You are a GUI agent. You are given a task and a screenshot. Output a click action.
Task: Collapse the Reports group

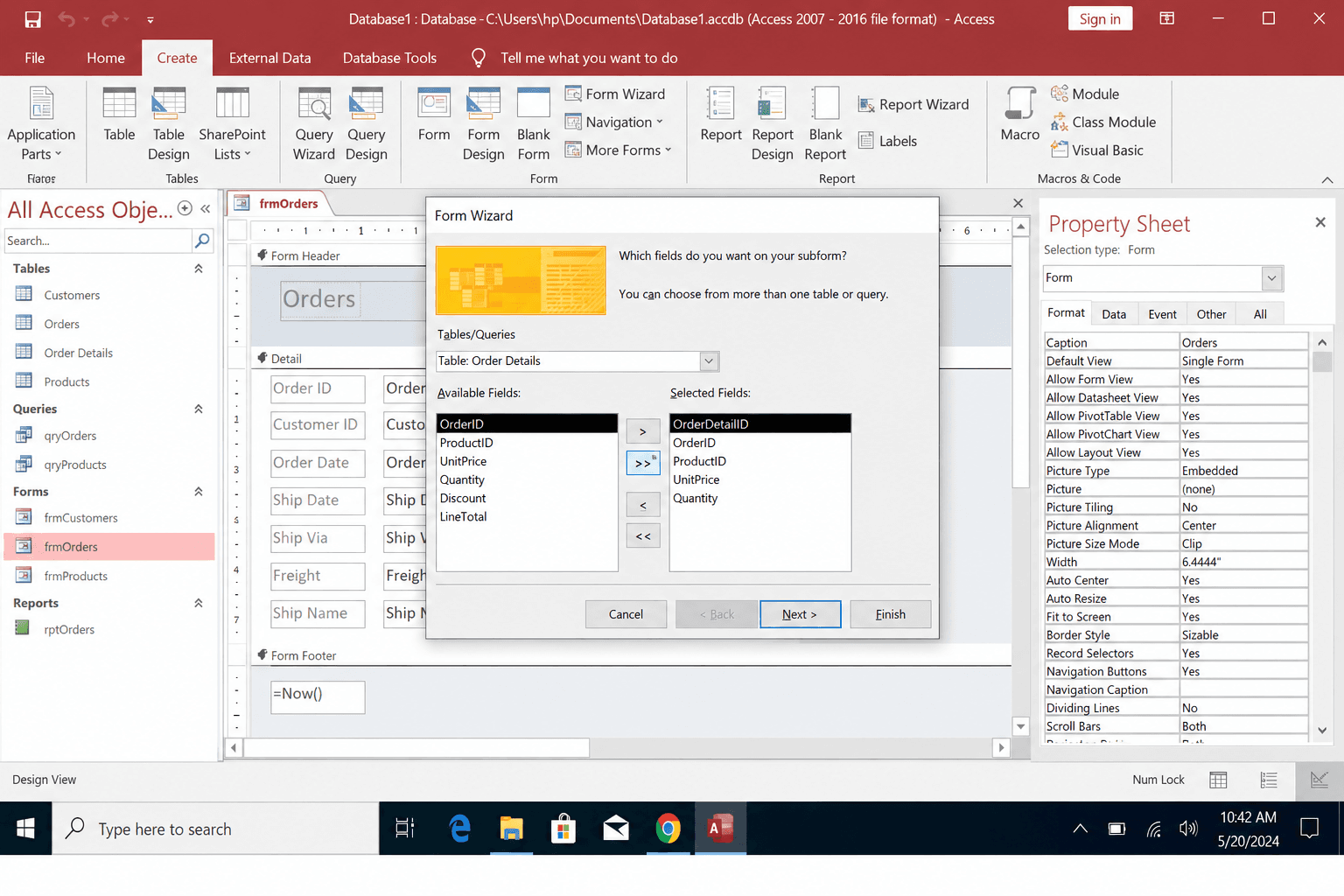point(199,603)
